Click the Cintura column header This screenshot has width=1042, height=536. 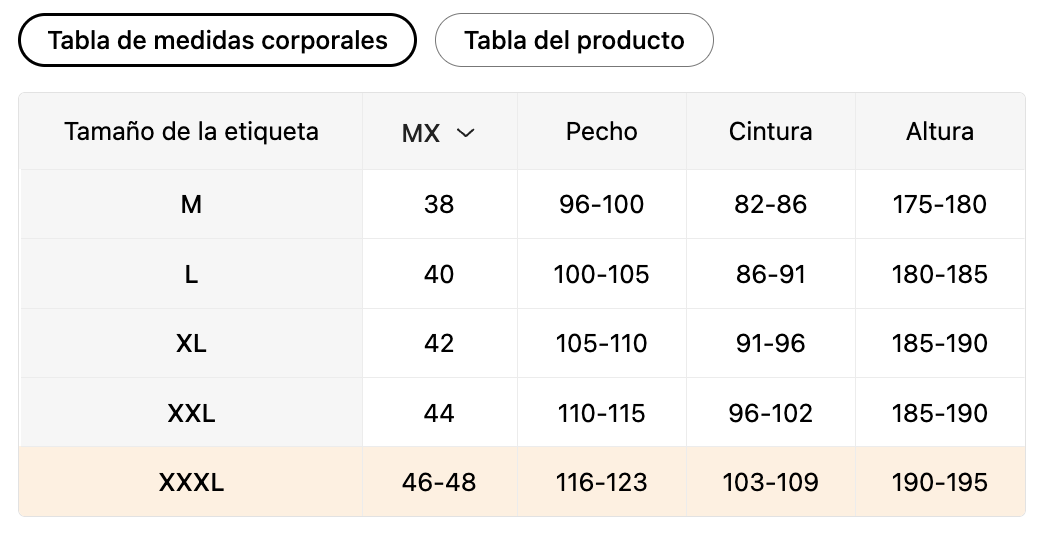(x=770, y=131)
